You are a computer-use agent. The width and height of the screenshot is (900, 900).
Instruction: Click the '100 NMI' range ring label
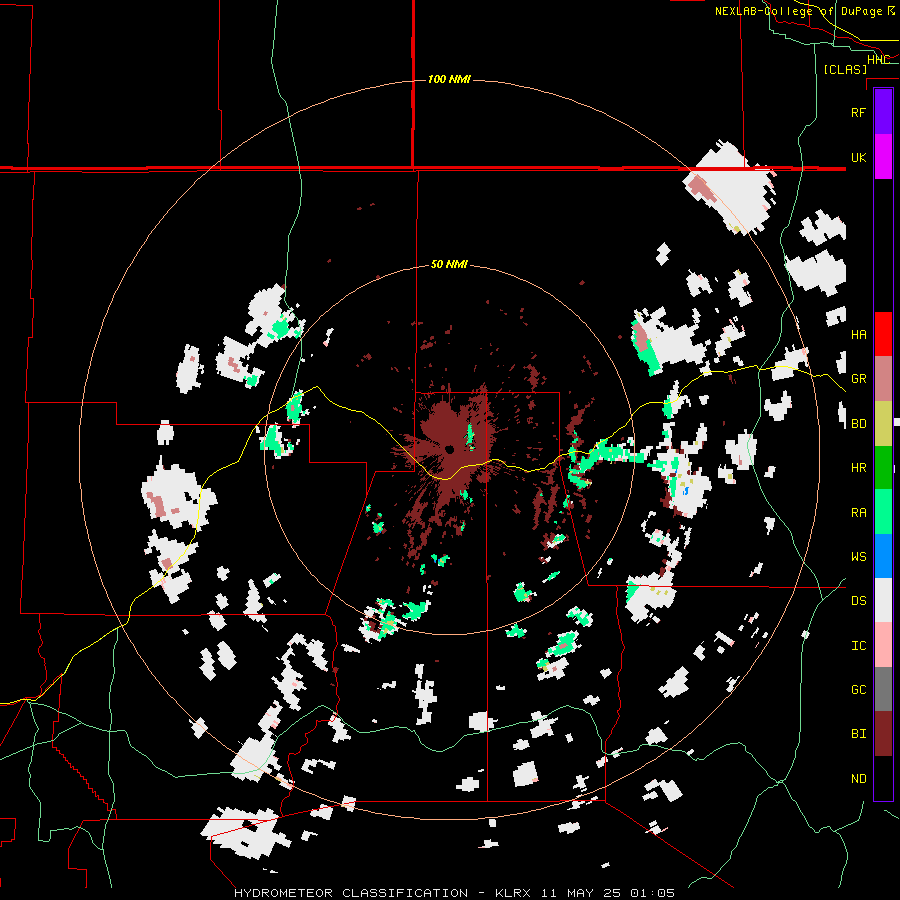[449, 79]
